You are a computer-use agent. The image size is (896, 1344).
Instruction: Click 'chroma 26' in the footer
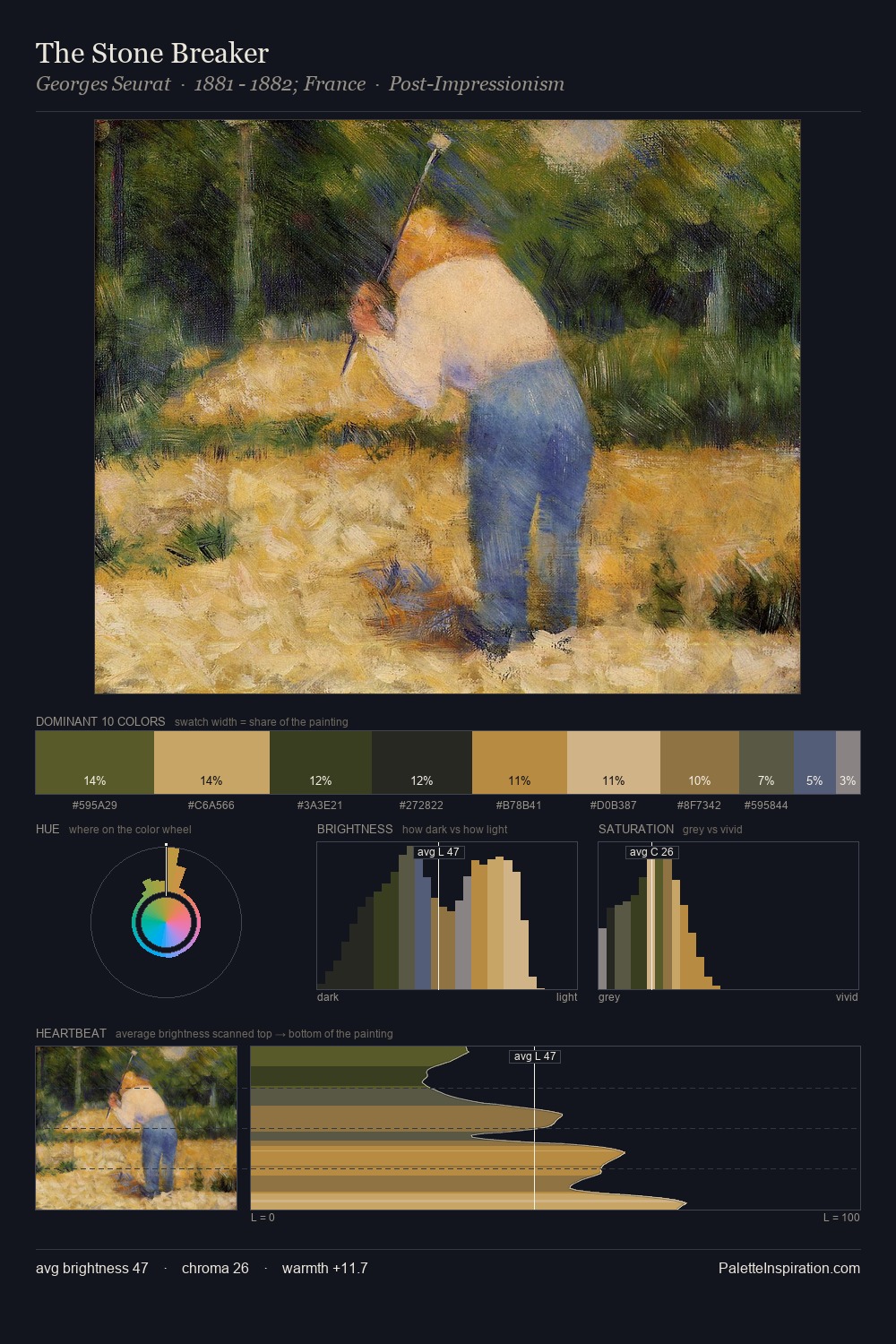[215, 1268]
